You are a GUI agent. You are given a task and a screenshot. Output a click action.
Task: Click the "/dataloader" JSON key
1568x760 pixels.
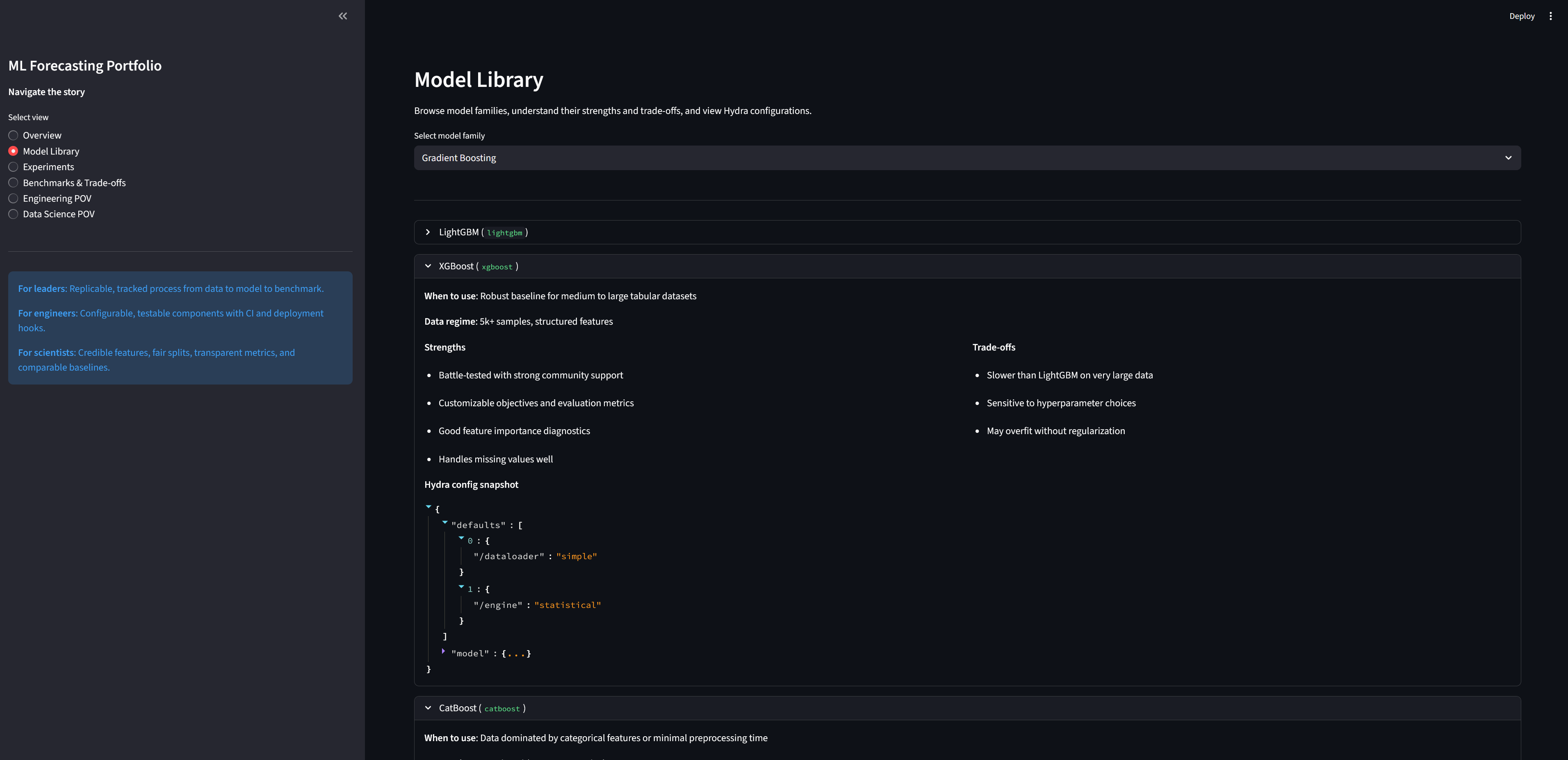coord(509,556)
